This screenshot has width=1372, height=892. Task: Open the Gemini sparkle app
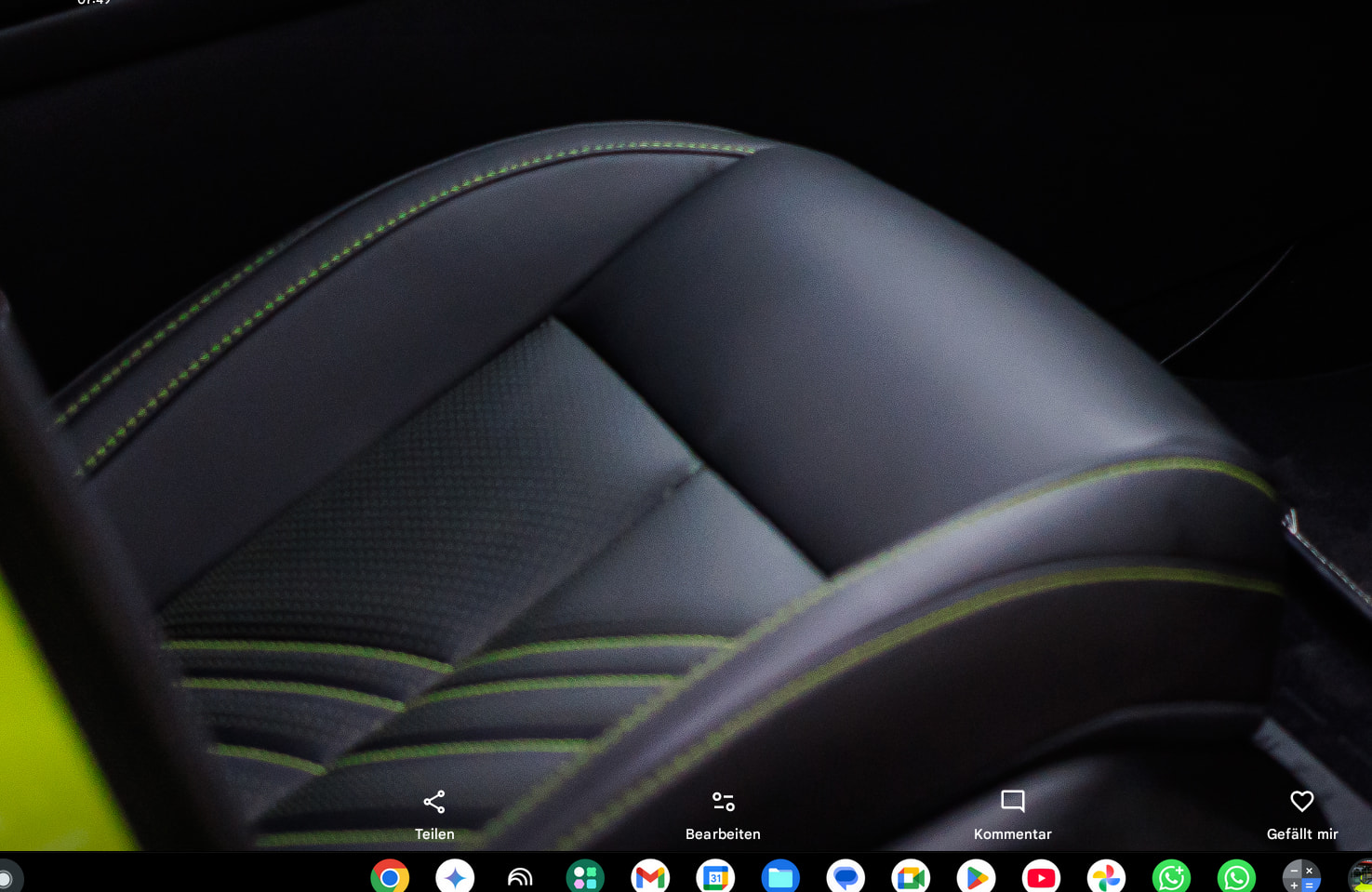click(455, 877)
